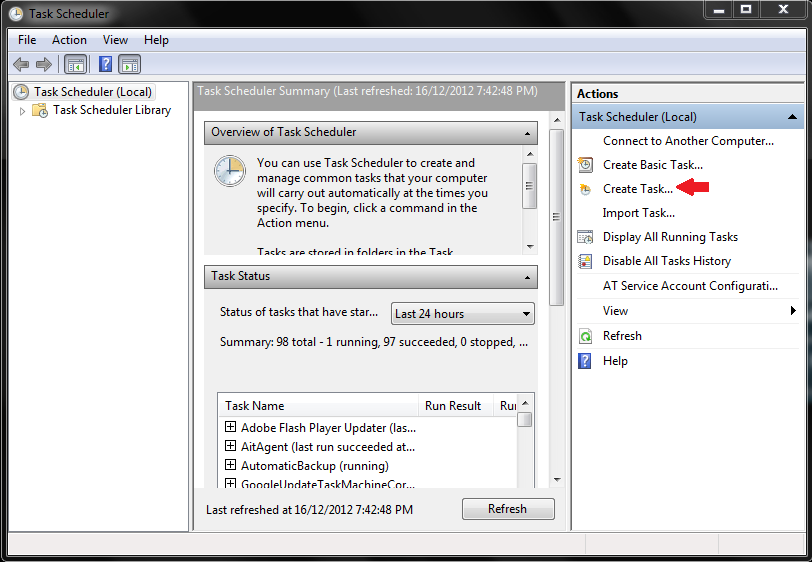The width and height of the screenshot is (812, 562).
Task: Click the Actions pane title
Action: click(598, 94)
